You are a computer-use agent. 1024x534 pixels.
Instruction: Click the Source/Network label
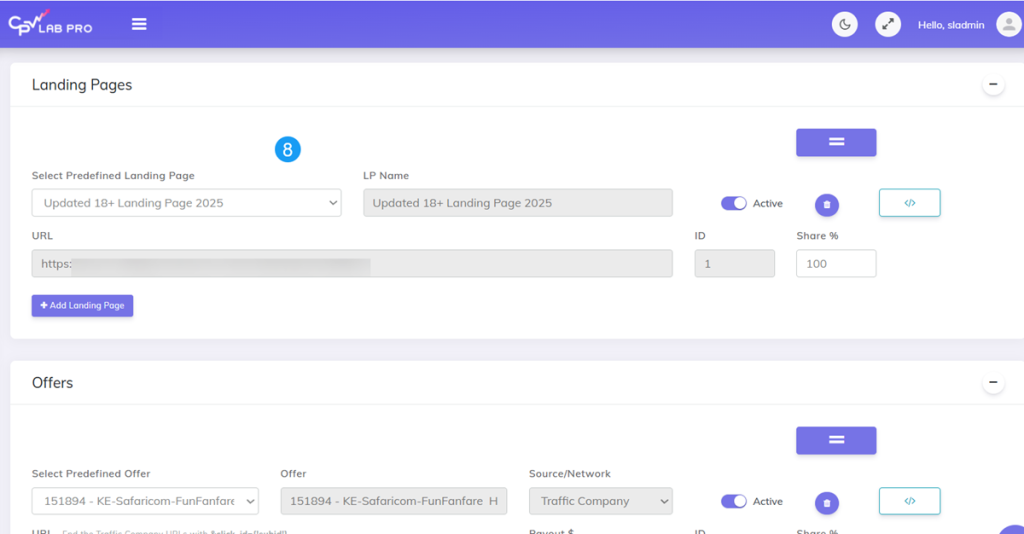pos(569,474)
